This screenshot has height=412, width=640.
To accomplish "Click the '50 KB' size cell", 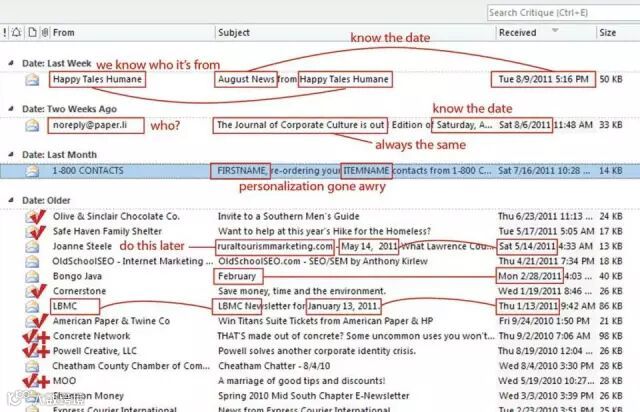I will pyautogui.click(x=611, y=79).
